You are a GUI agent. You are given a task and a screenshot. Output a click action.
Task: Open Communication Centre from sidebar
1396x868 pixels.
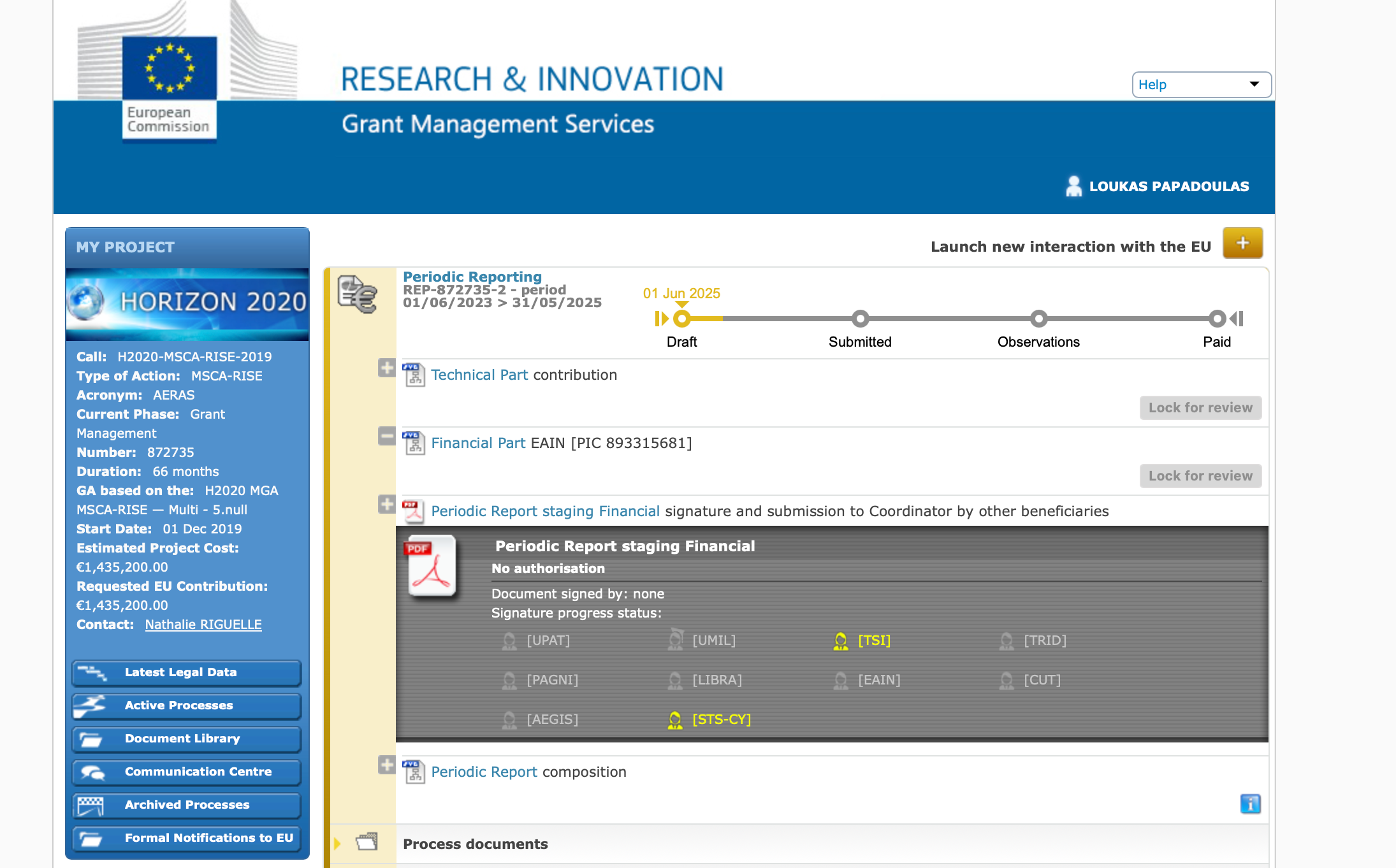187,772
